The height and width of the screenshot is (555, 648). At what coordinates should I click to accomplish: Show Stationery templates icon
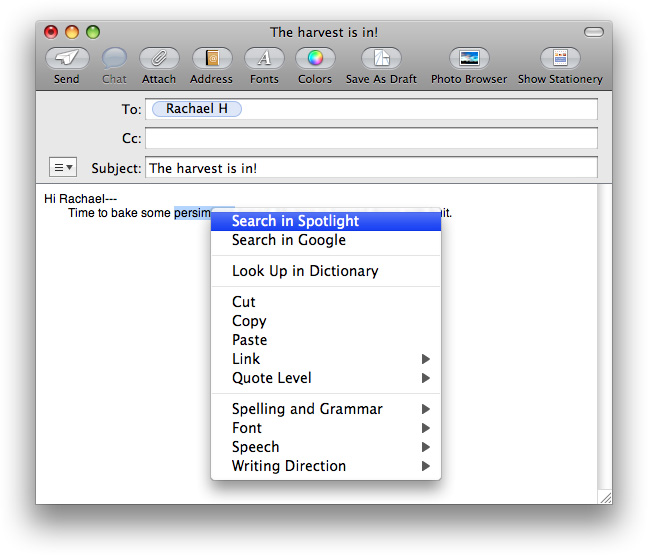coord(560,58)
